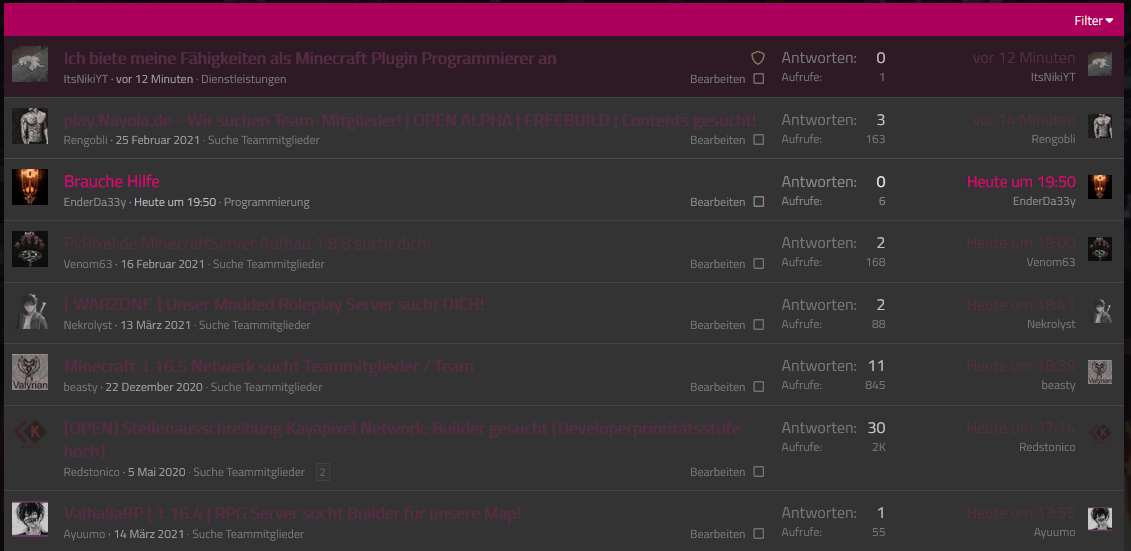Open the 'Brauche Hilfe' thread title
1131x551 pixels.
112,182
